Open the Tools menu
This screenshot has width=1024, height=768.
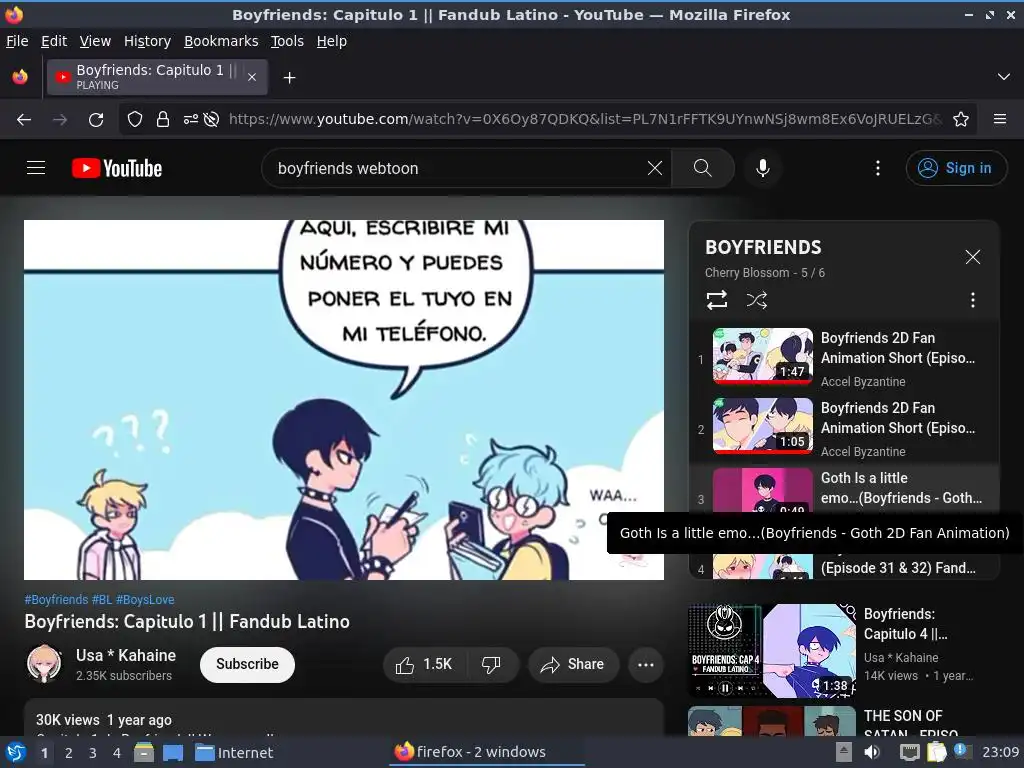pos(287,41)
